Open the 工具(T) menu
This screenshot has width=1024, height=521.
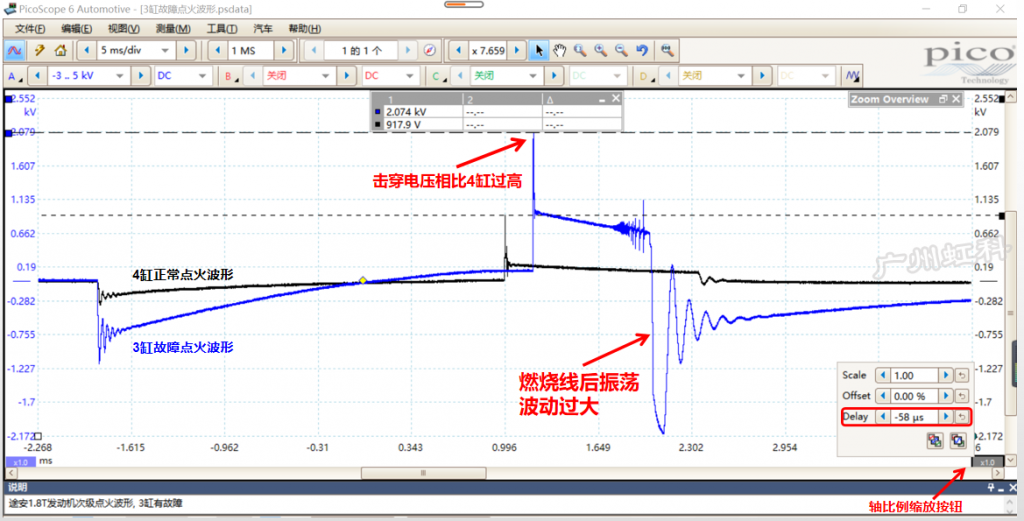[221, 29]
